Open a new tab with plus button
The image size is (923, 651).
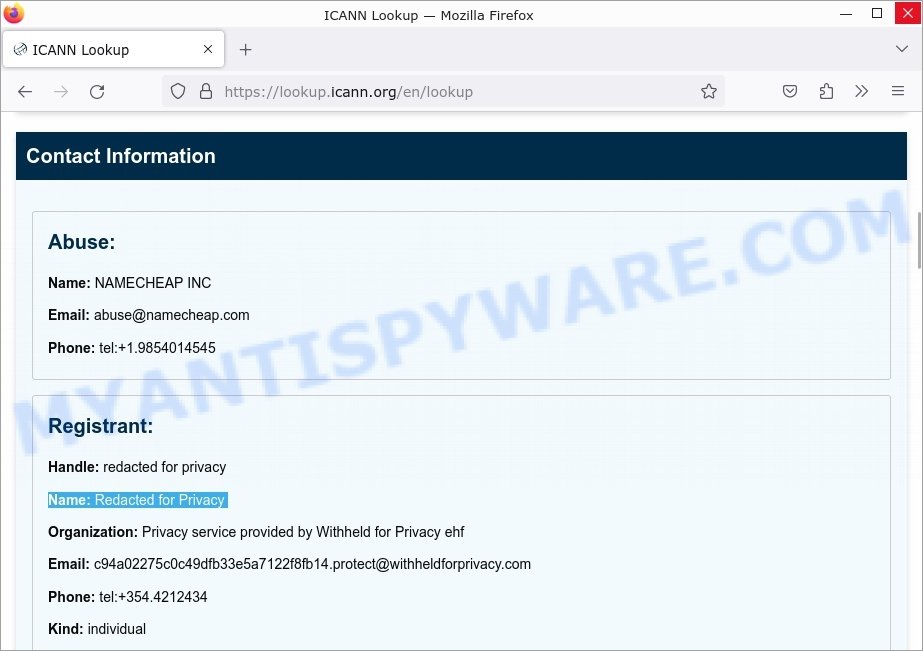tap(245, 50)
